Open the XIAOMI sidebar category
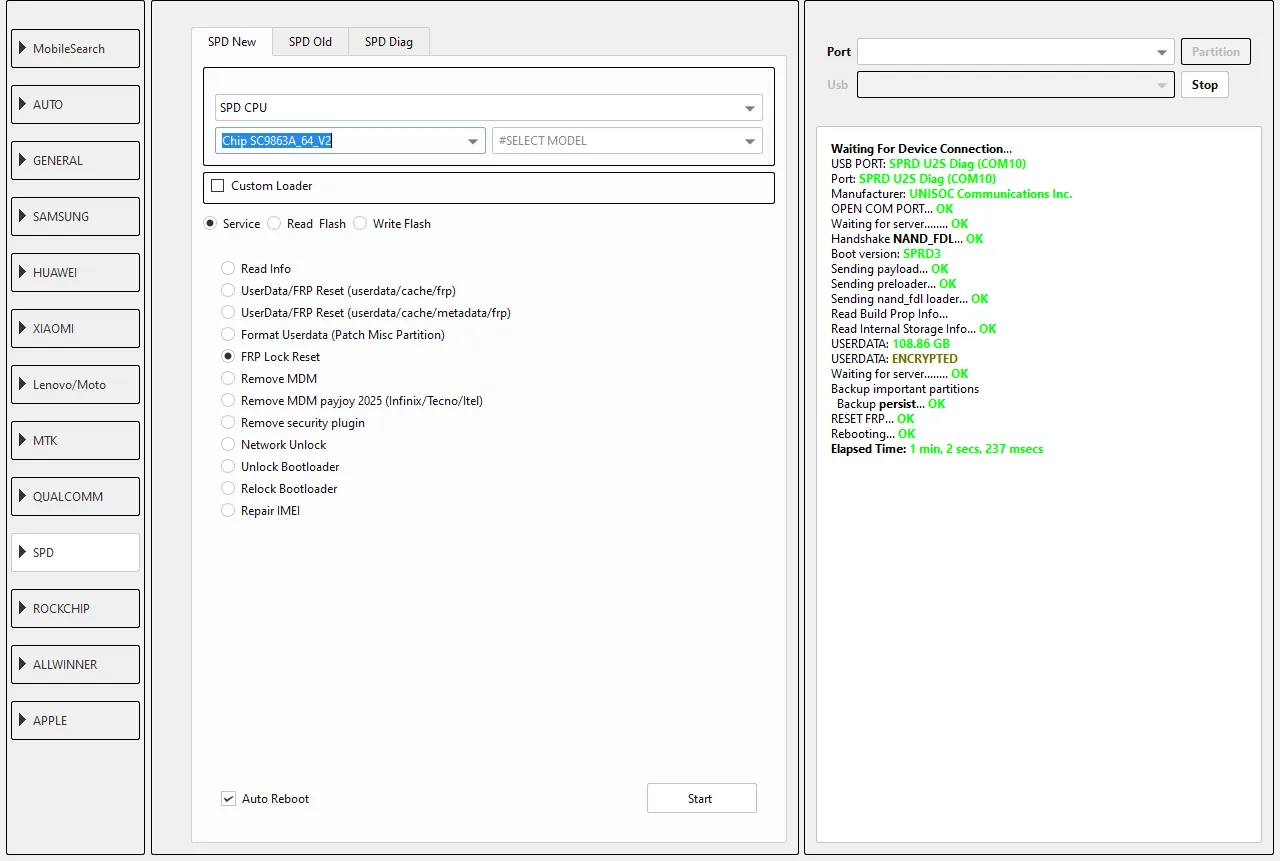Image resolution: width=1280 pixels, height=861 pixels. 75,329
